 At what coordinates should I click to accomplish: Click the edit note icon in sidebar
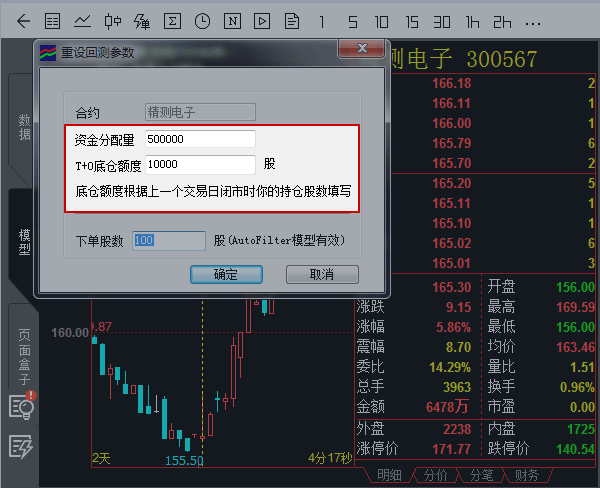(21, 446)
